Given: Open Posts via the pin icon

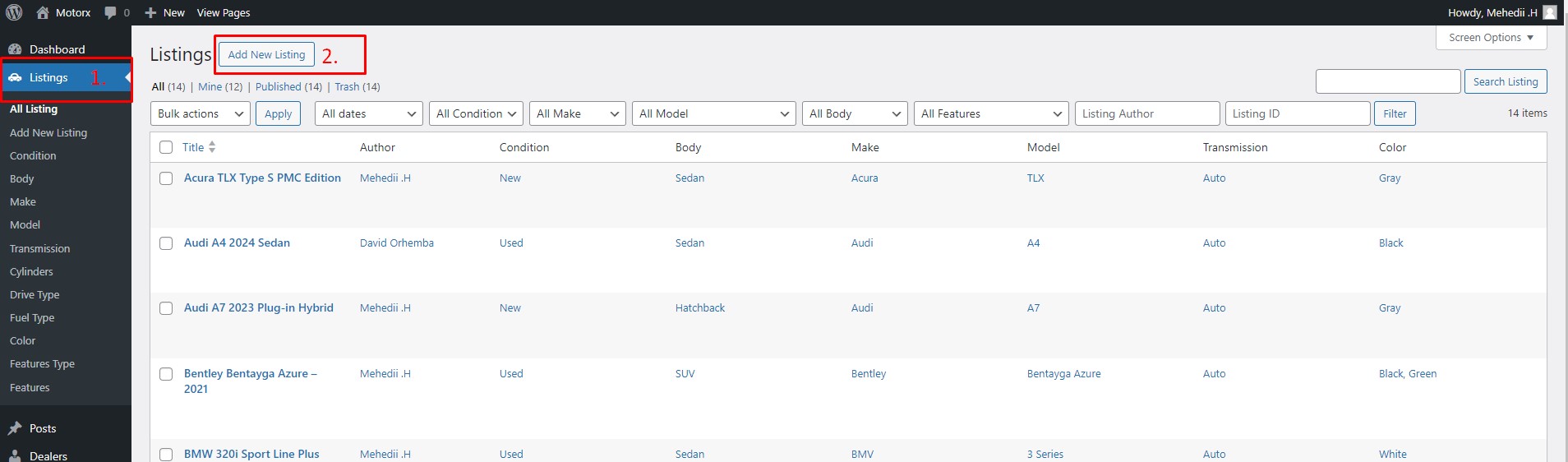Looking at the screenshot, I should click(x=15, y=428).
